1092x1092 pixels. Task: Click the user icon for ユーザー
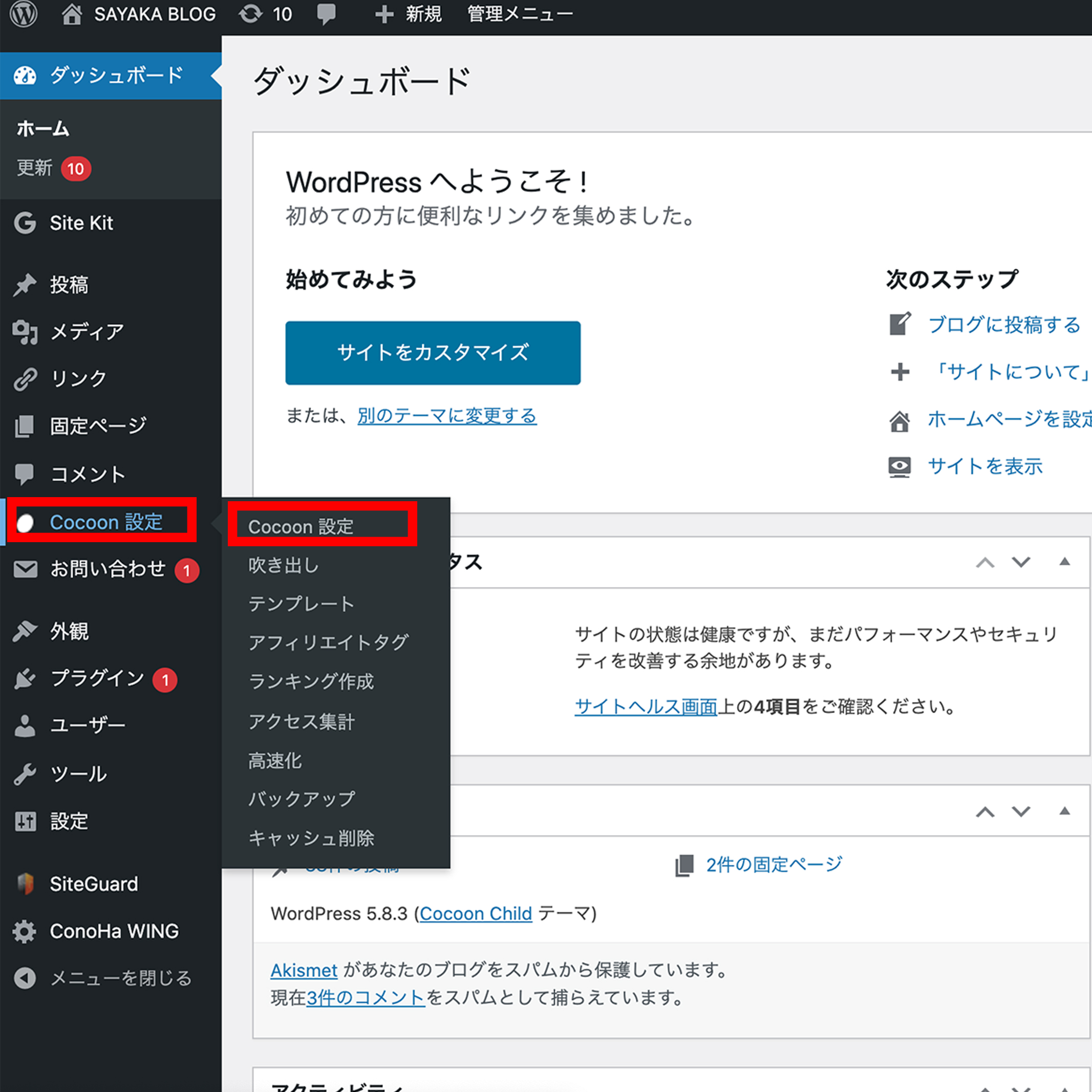point(25,726)
